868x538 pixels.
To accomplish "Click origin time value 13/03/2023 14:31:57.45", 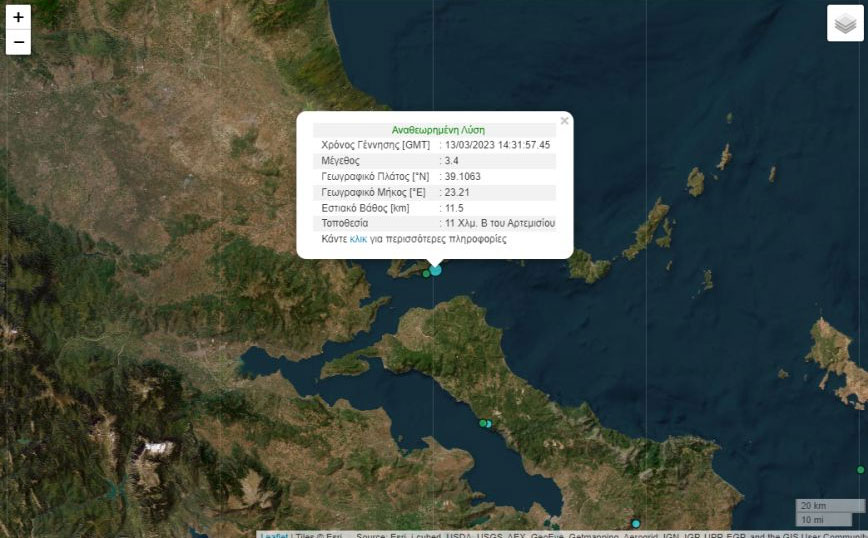I will click(497, 145).
